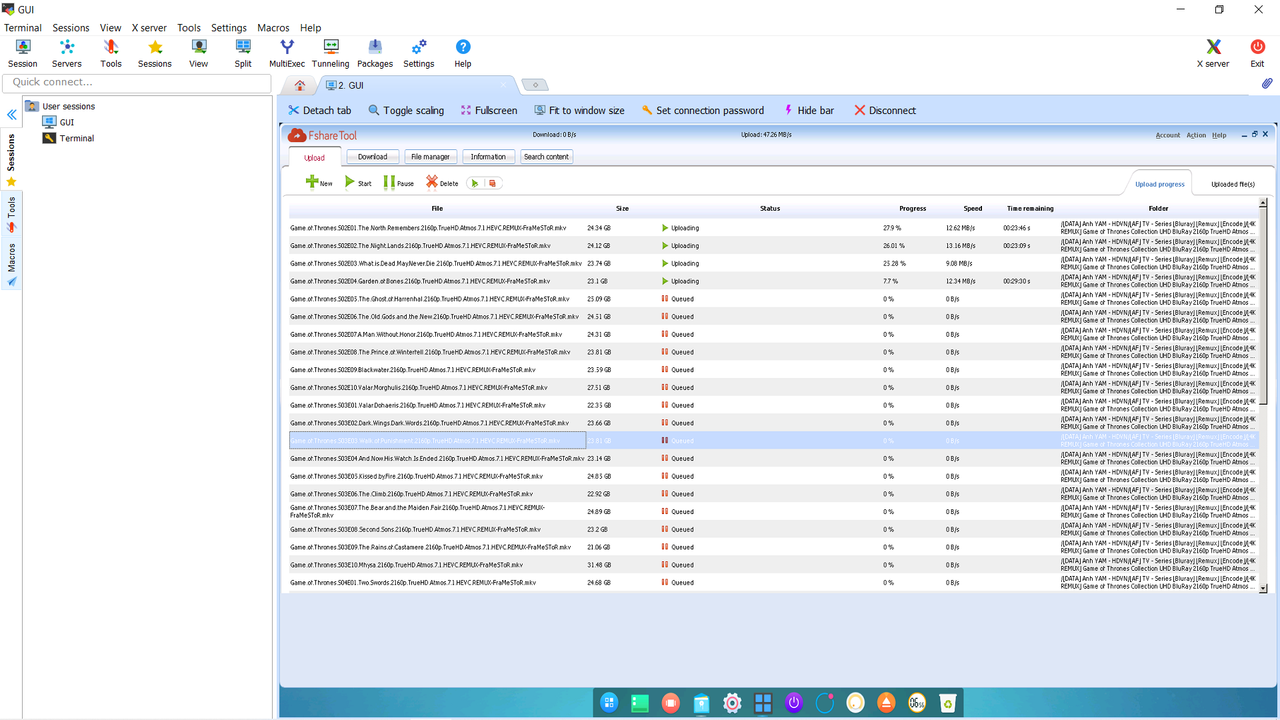Open the Search content tab
The width and height of the screenshot is (1280, 720).
pyautogui.click(x=546, y=156)
